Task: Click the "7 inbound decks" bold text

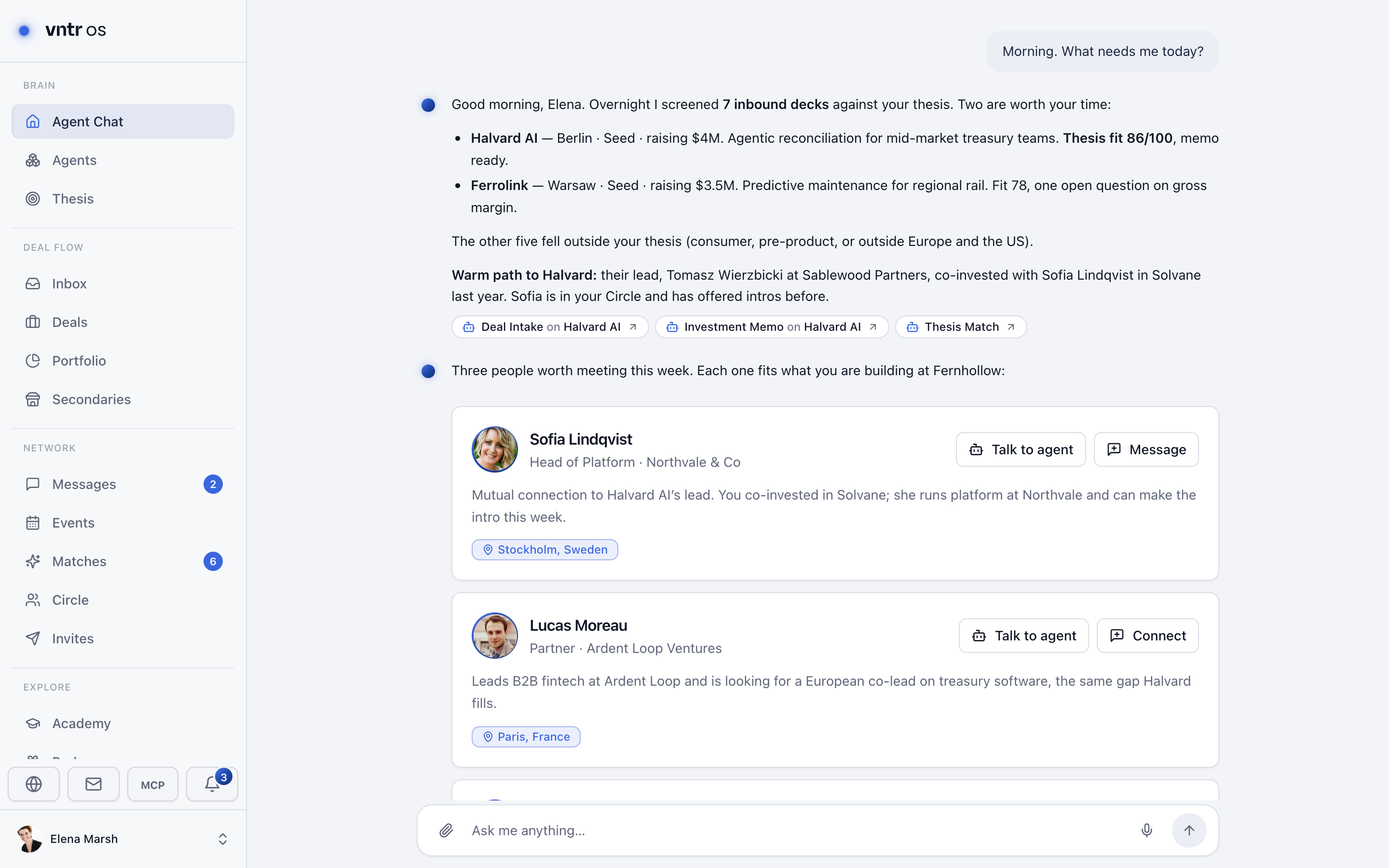Action: coord(776,105)
